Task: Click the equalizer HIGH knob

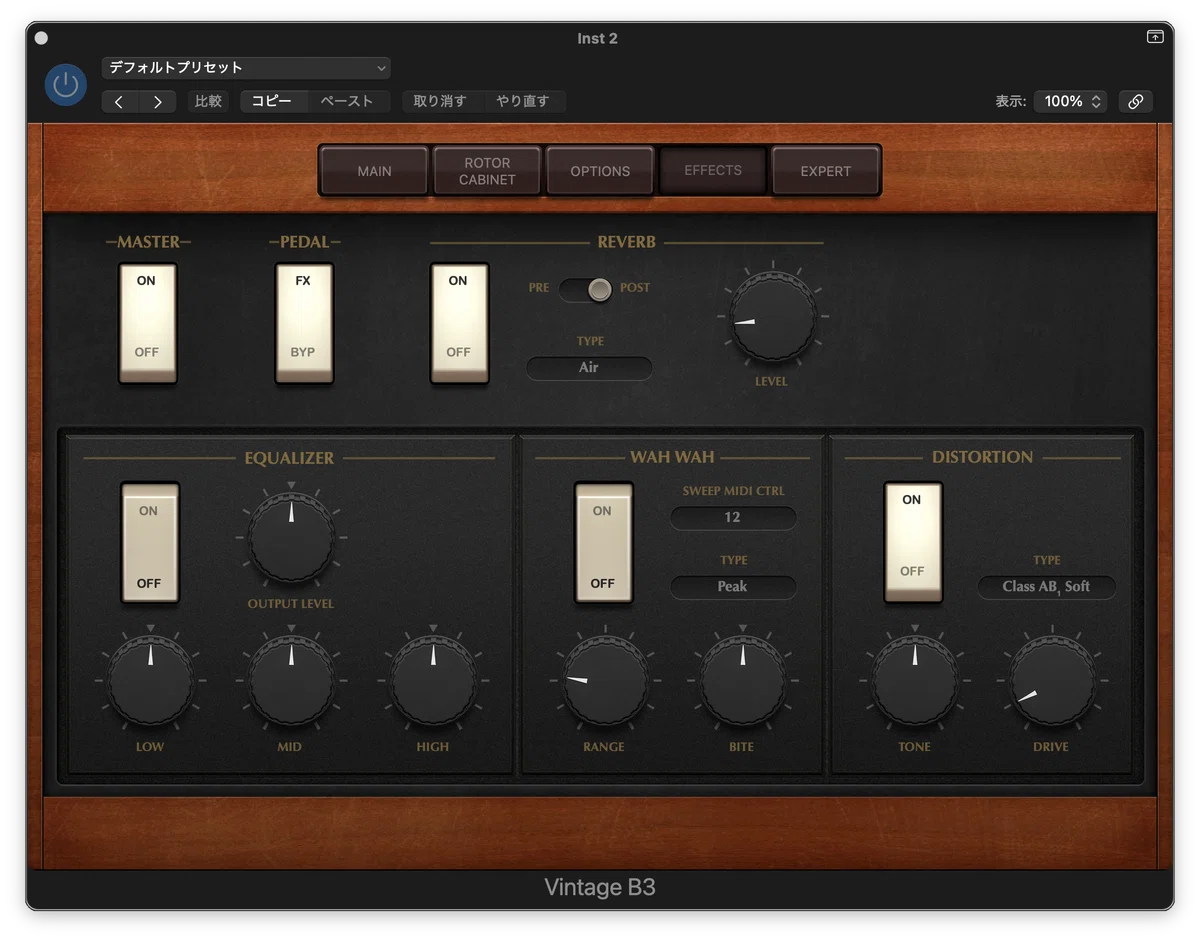Action: tap(433, 683)
